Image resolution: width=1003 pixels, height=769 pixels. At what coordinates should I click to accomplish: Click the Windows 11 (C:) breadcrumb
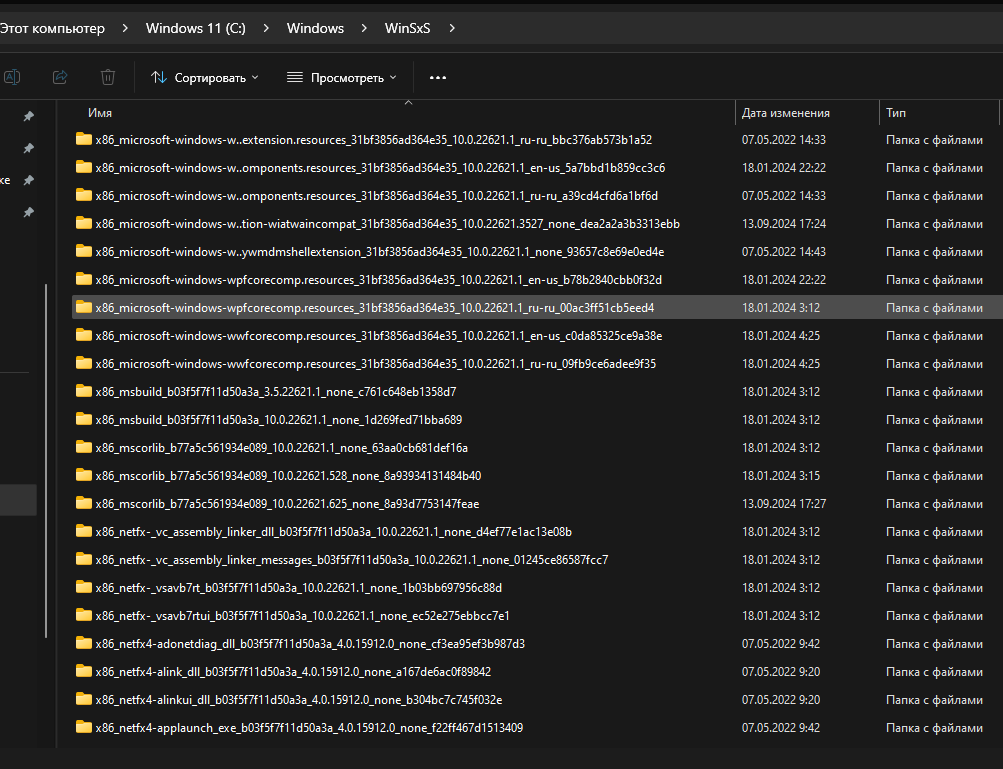[196, 28]
